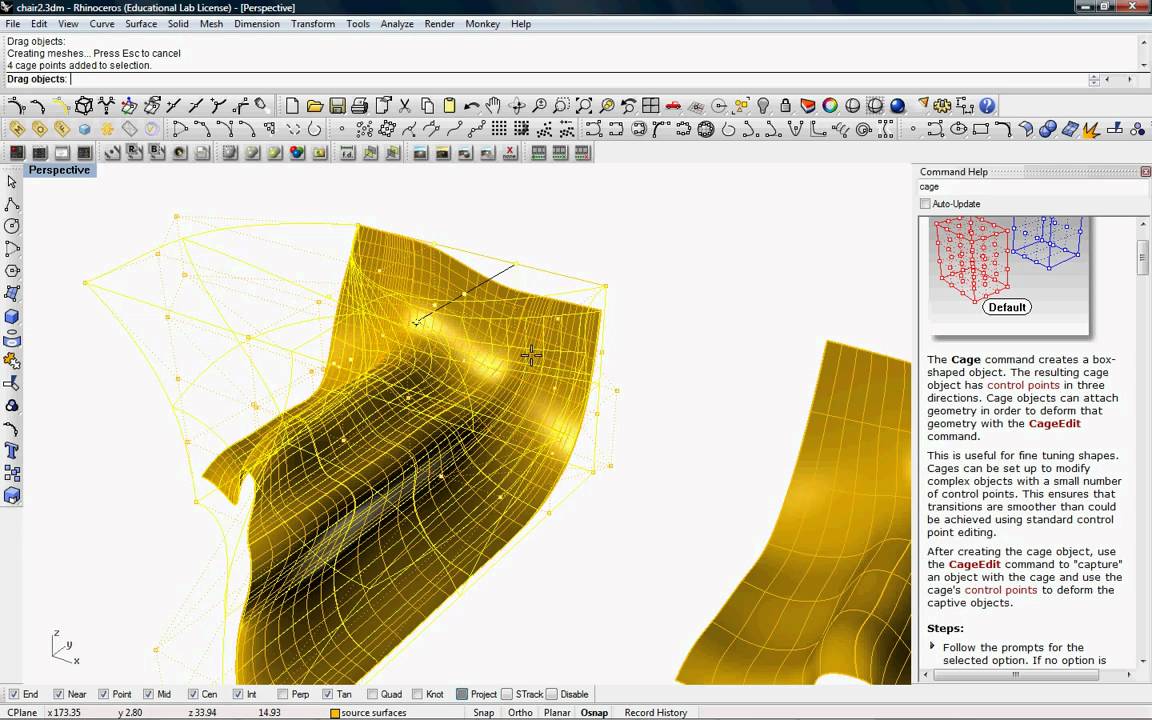Image resolution: width=1152 pixels, height=720 pixels.
Task: Open a file with the folder icon
Action: click(x=314, y=106)
